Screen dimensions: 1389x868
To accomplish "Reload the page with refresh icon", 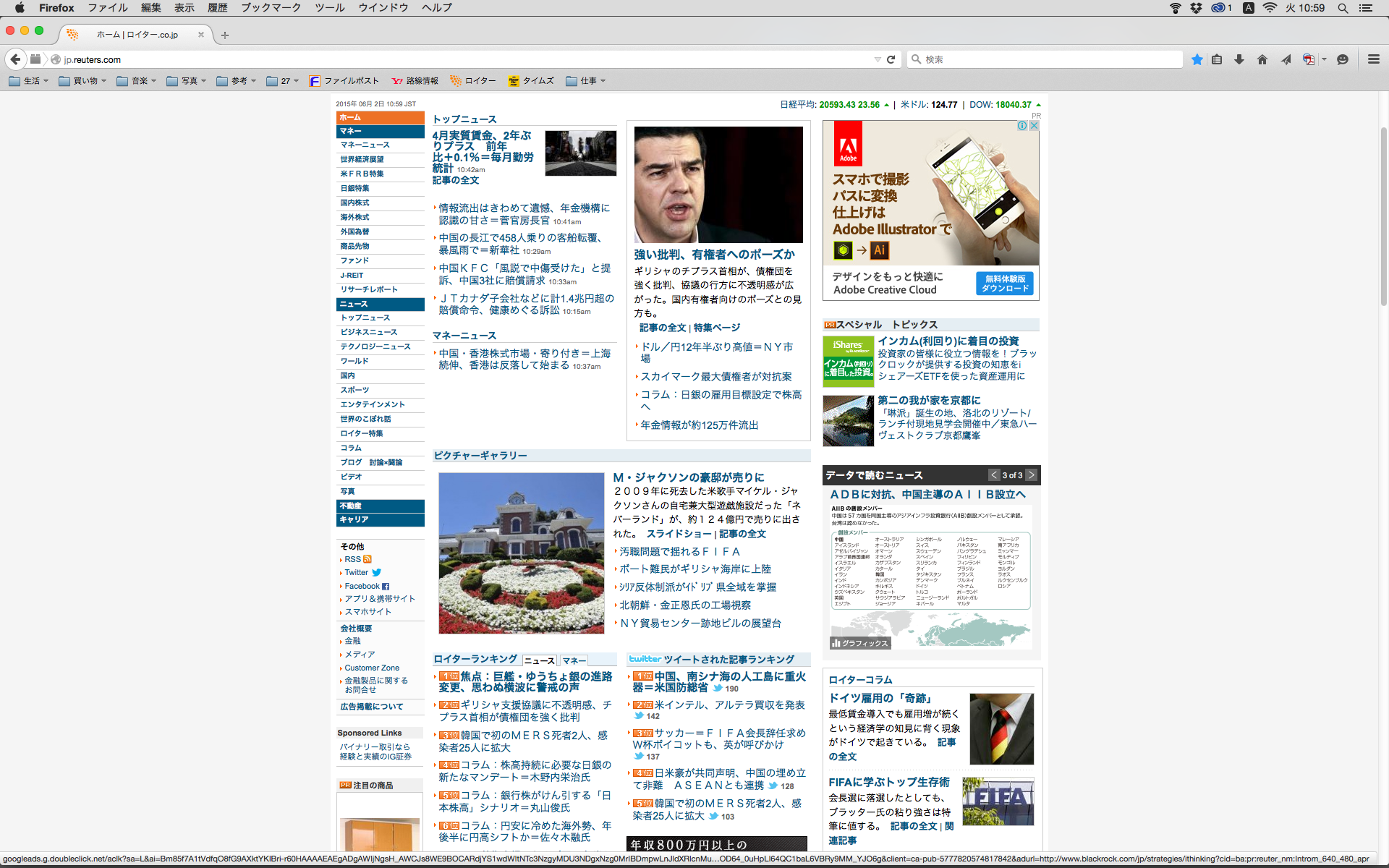I will click(891, 59).
